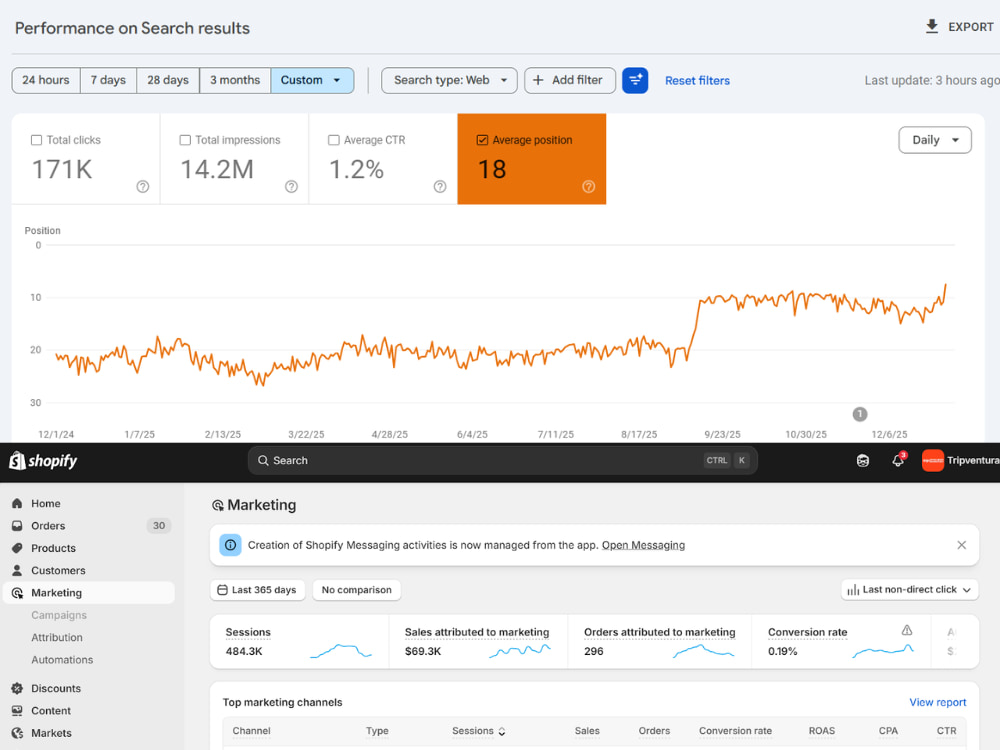Viewport: 1000px width, 750px height.
Task: Click the Conversion rate metric label
Action: (x=807, y=632)
